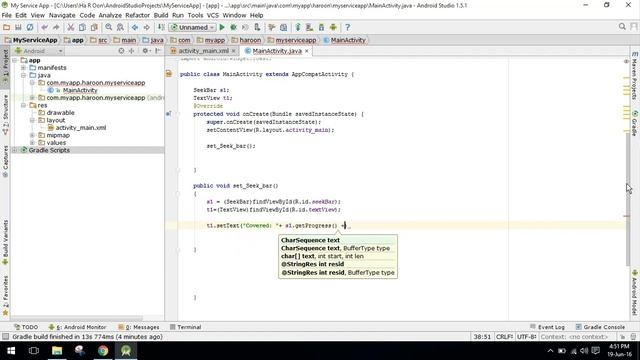Click the Synchronize toolbar icon
Screen dimensions: 640x360
coord(30,27)
